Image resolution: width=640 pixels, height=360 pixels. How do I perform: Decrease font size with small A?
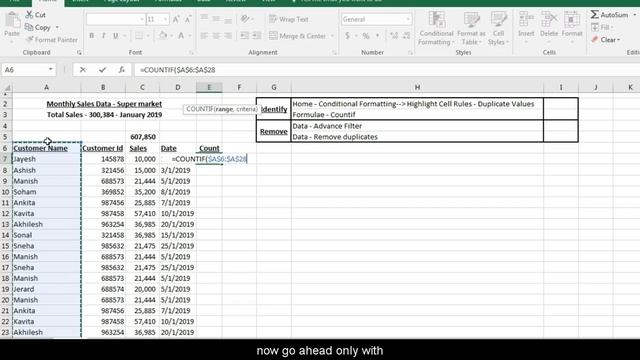coord(188,19)
